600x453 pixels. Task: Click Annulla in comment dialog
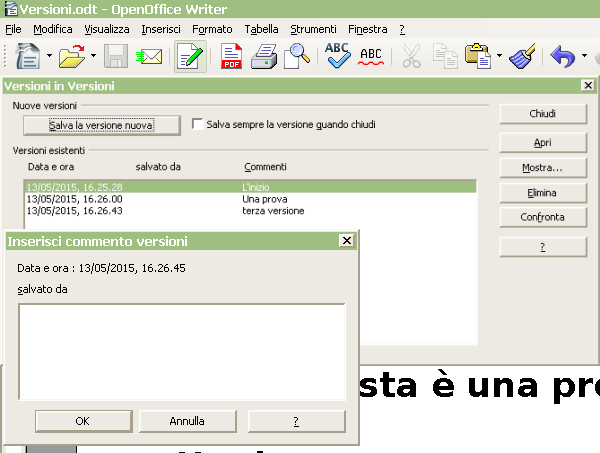(188, 421)
